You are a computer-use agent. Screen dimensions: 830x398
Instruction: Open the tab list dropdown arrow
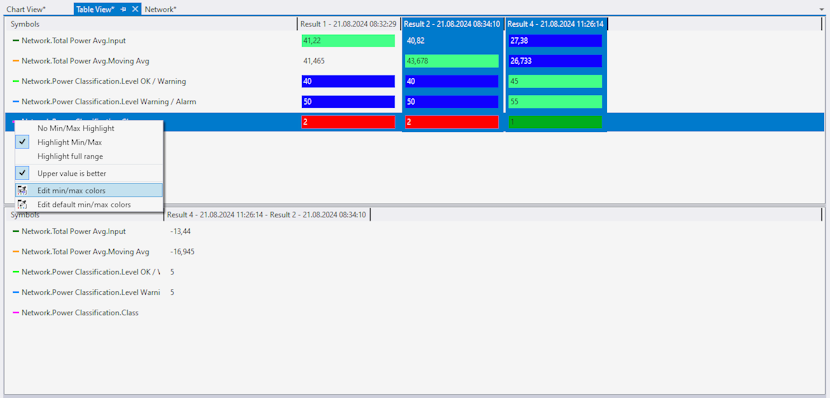(x=821, y=10)
